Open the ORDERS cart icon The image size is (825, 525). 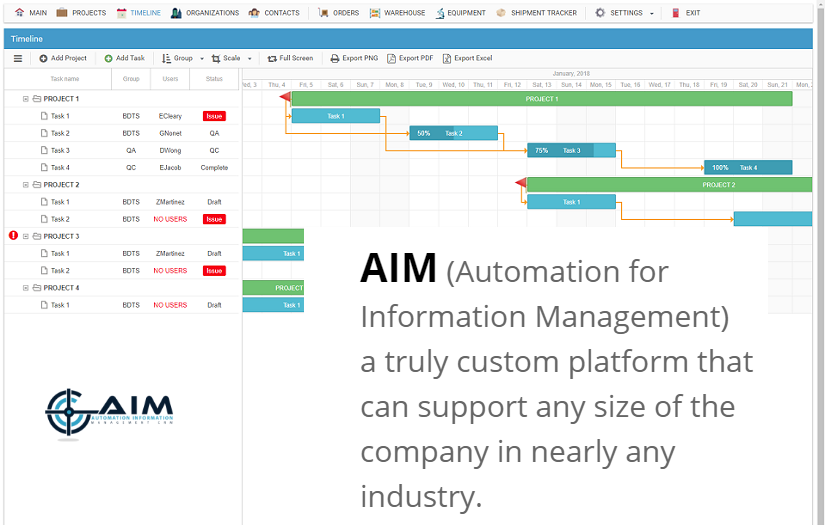click(323, 13)
